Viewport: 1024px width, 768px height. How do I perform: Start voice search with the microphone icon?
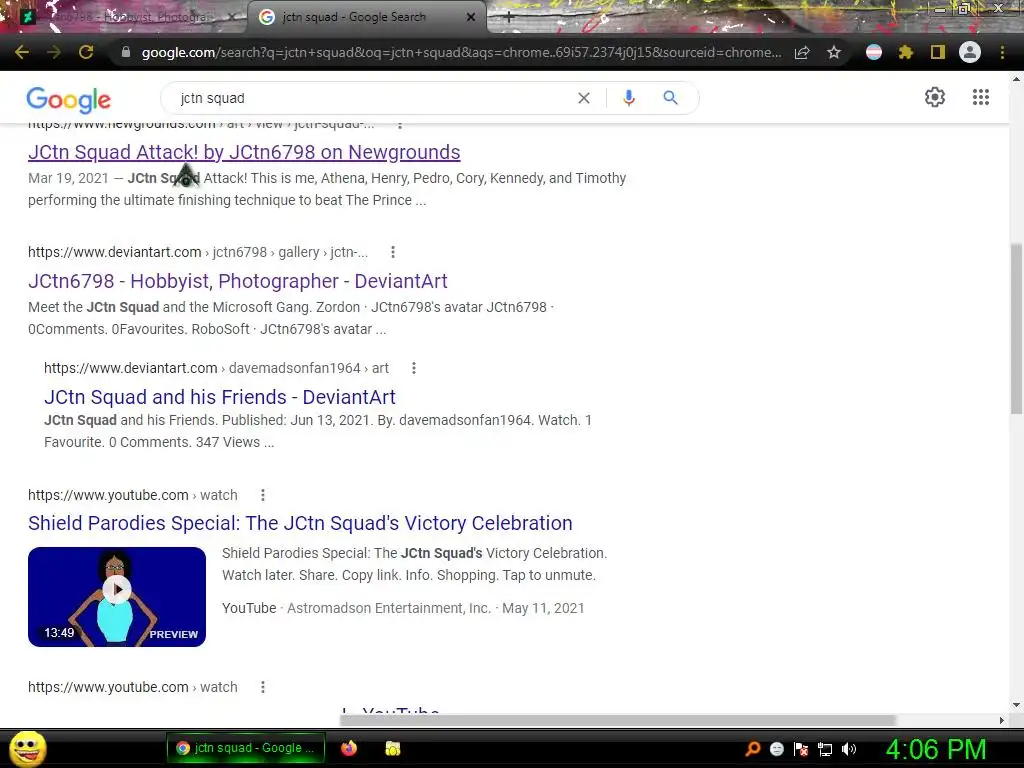(629, 98)
